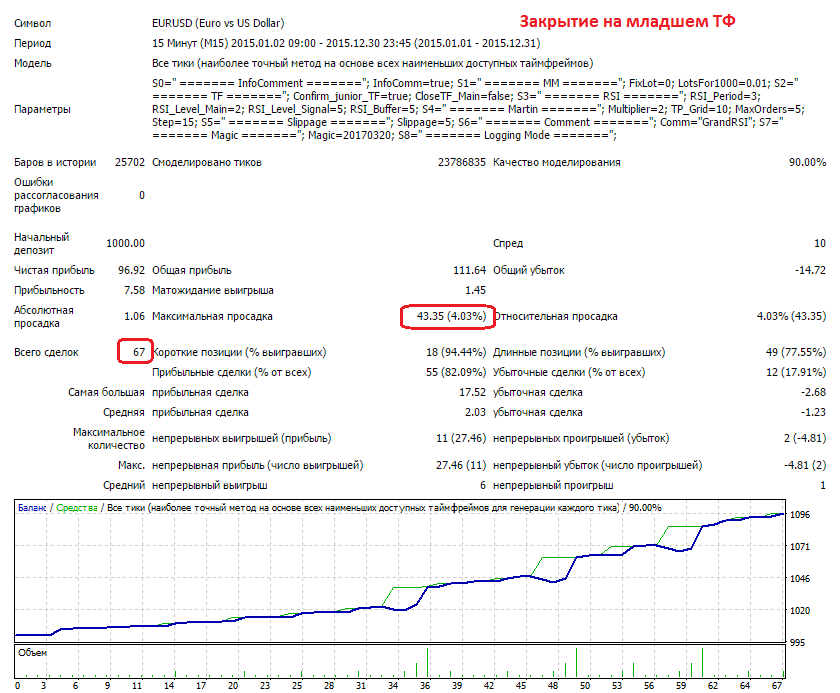840x693 pixels.
Task: Click the "Модель" row label
Action: 33,63
